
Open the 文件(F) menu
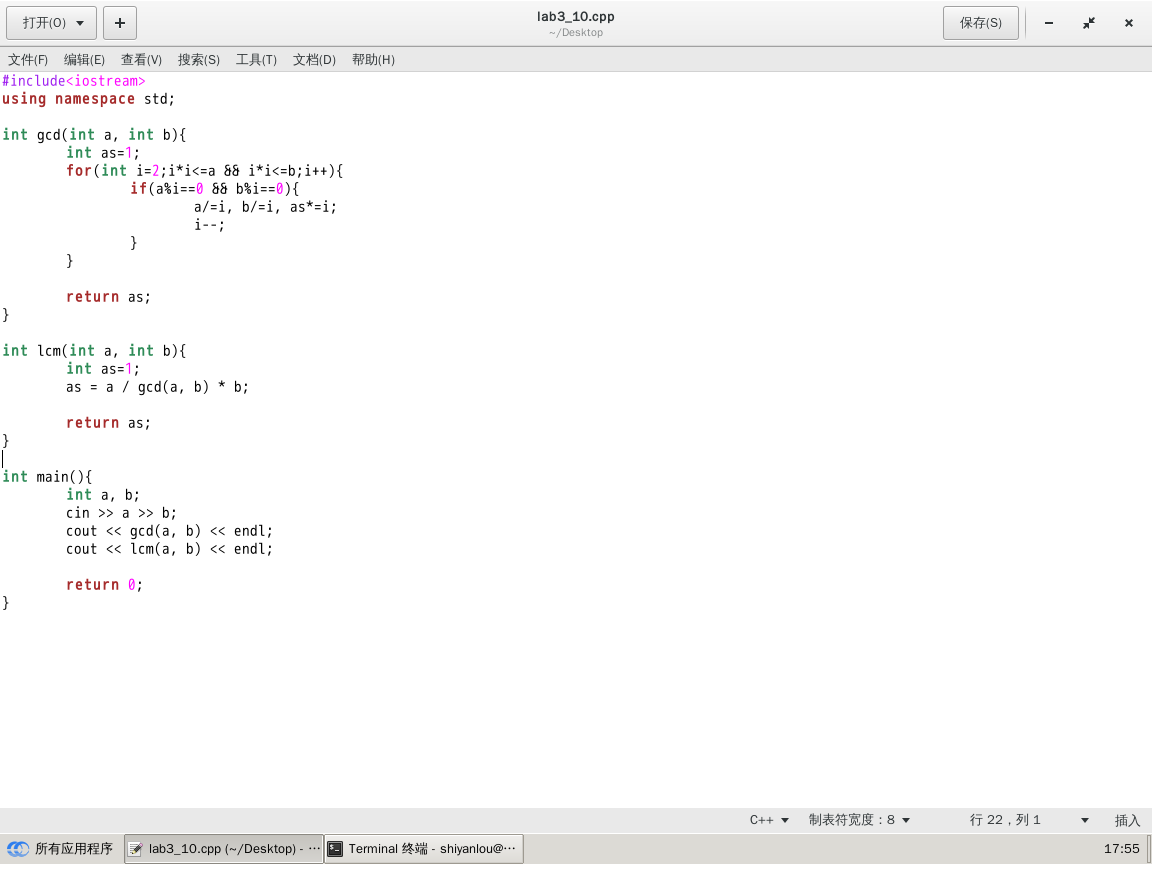[x=27, y=59]
